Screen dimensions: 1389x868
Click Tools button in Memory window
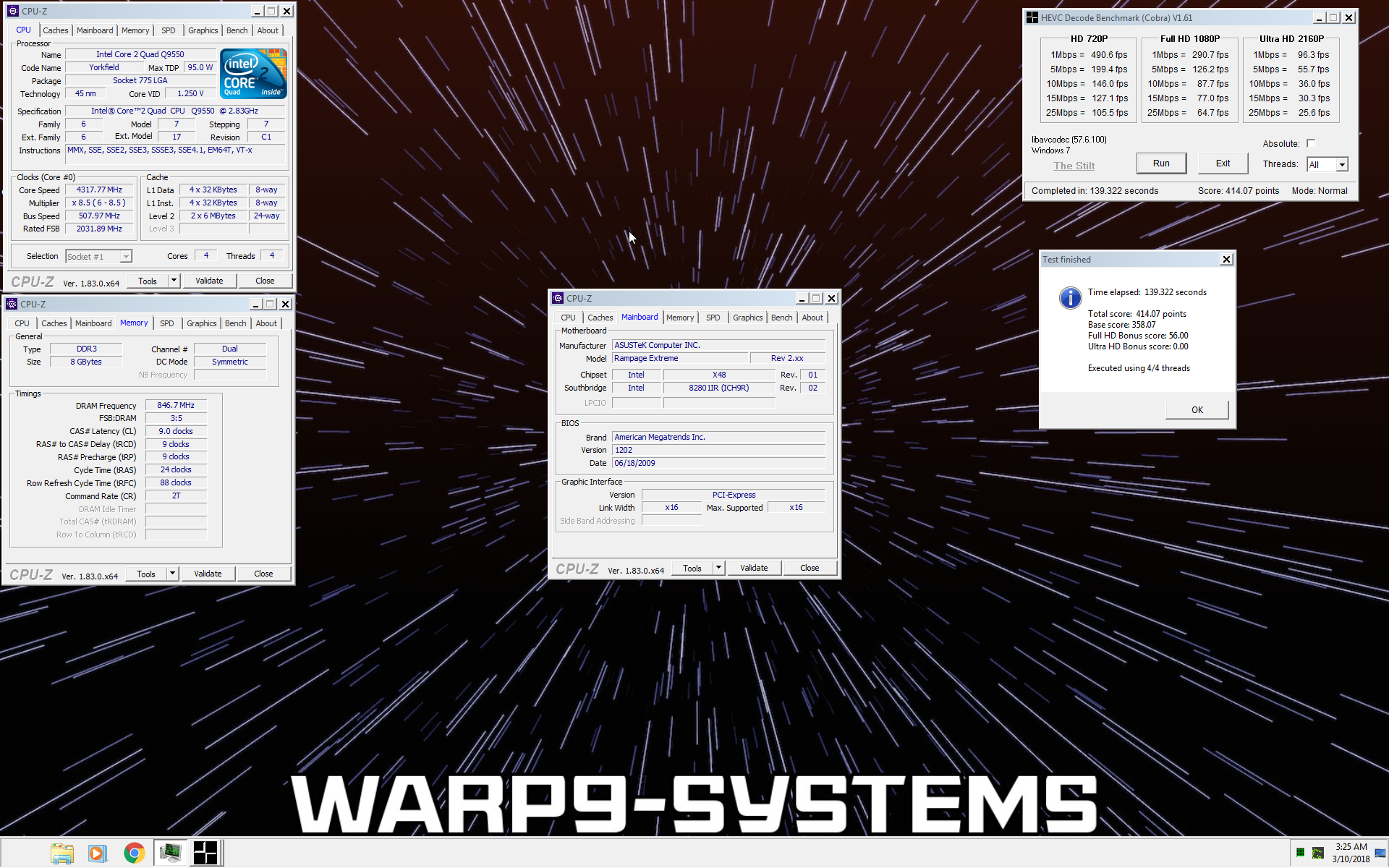[146, 574]
